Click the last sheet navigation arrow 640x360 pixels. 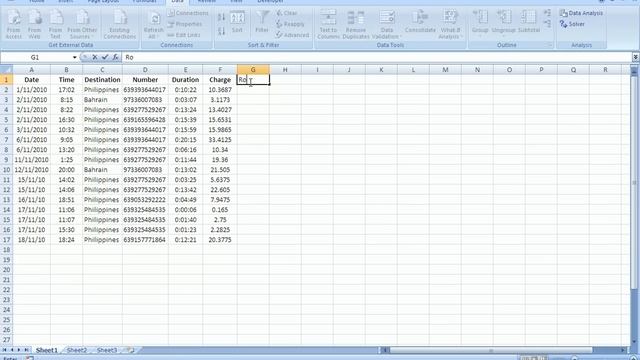[27, 350]
